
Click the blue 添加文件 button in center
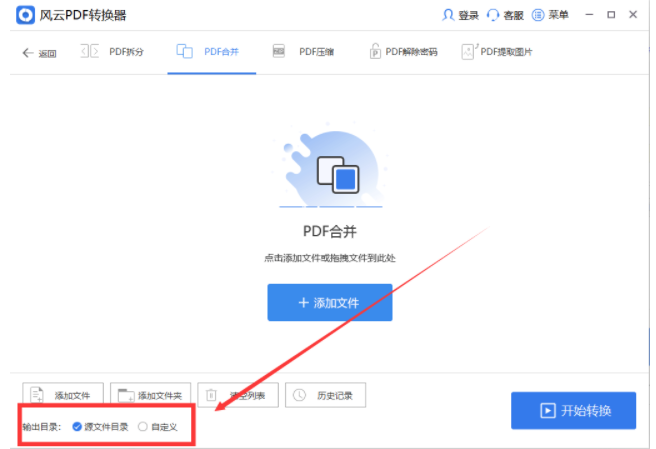point(329,302)
